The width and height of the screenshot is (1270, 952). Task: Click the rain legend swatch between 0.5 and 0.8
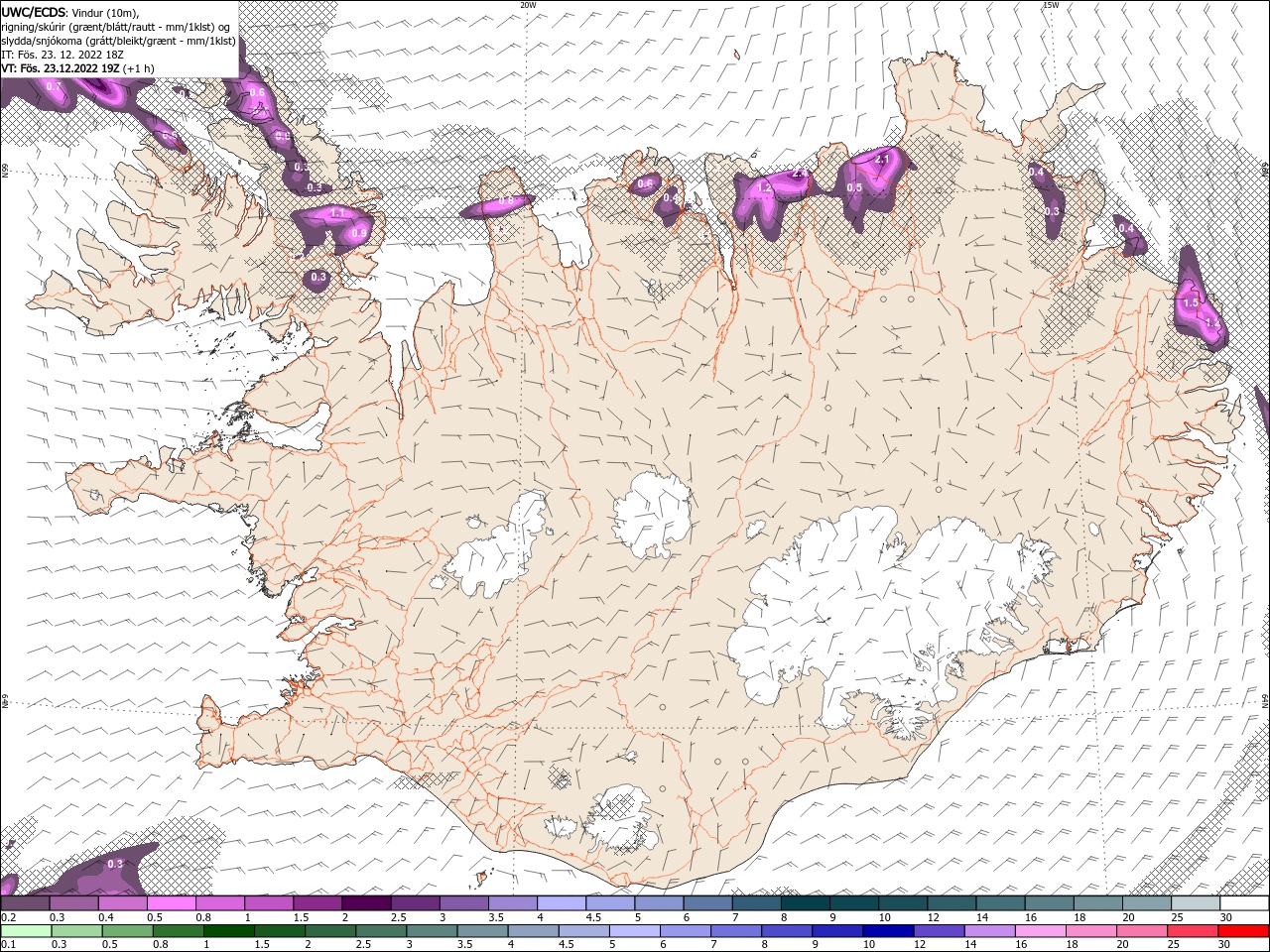click(127, 931)
